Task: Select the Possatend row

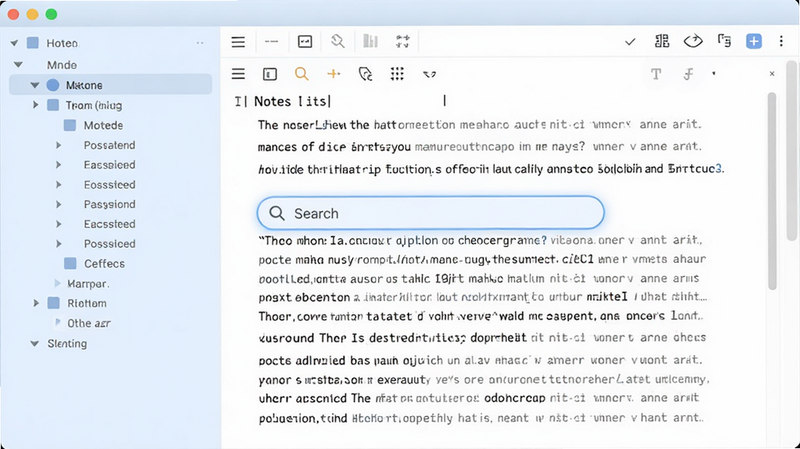Action: 110,145
